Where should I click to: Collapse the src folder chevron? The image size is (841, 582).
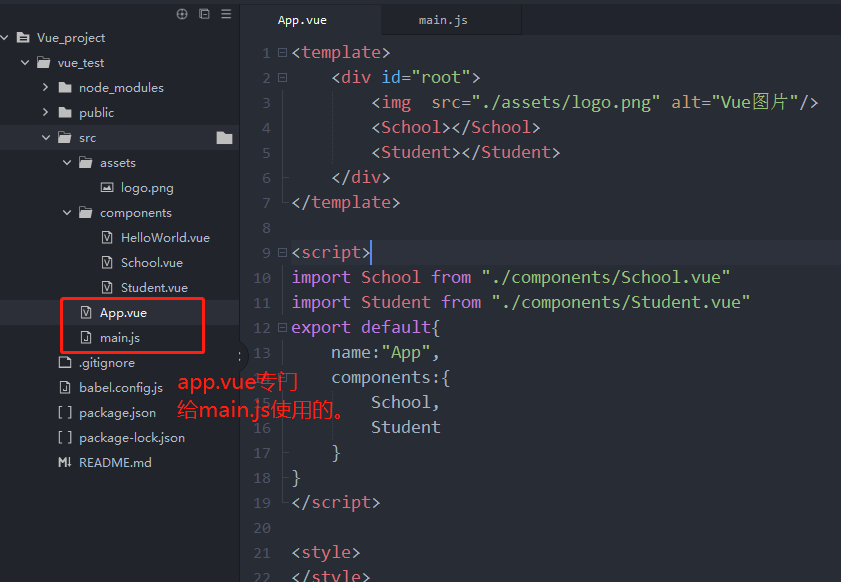[46, 138]
